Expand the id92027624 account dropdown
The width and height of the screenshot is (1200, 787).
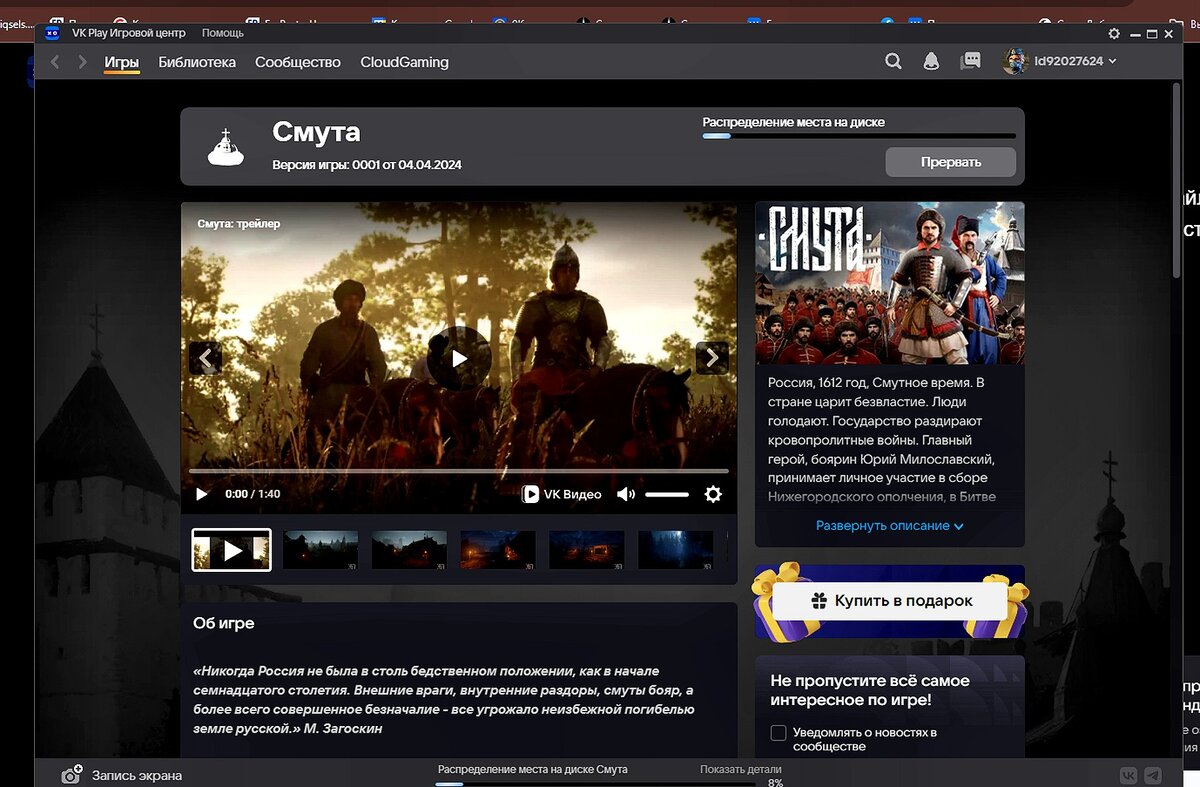click(1075, 62)
